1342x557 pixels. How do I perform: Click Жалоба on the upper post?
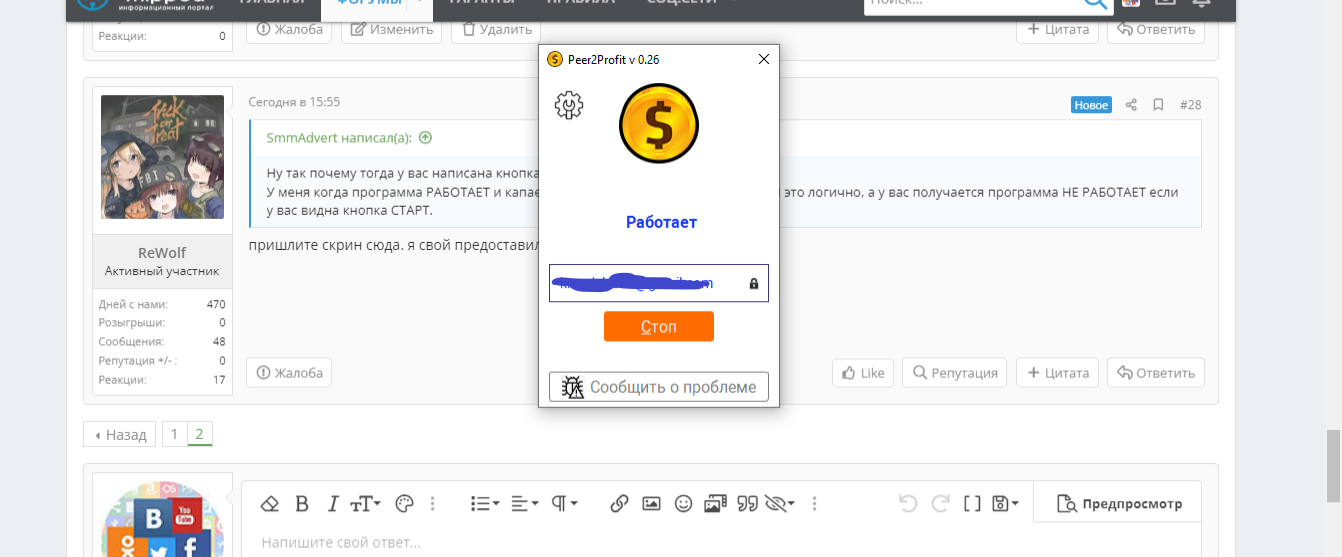pos(289,29)
